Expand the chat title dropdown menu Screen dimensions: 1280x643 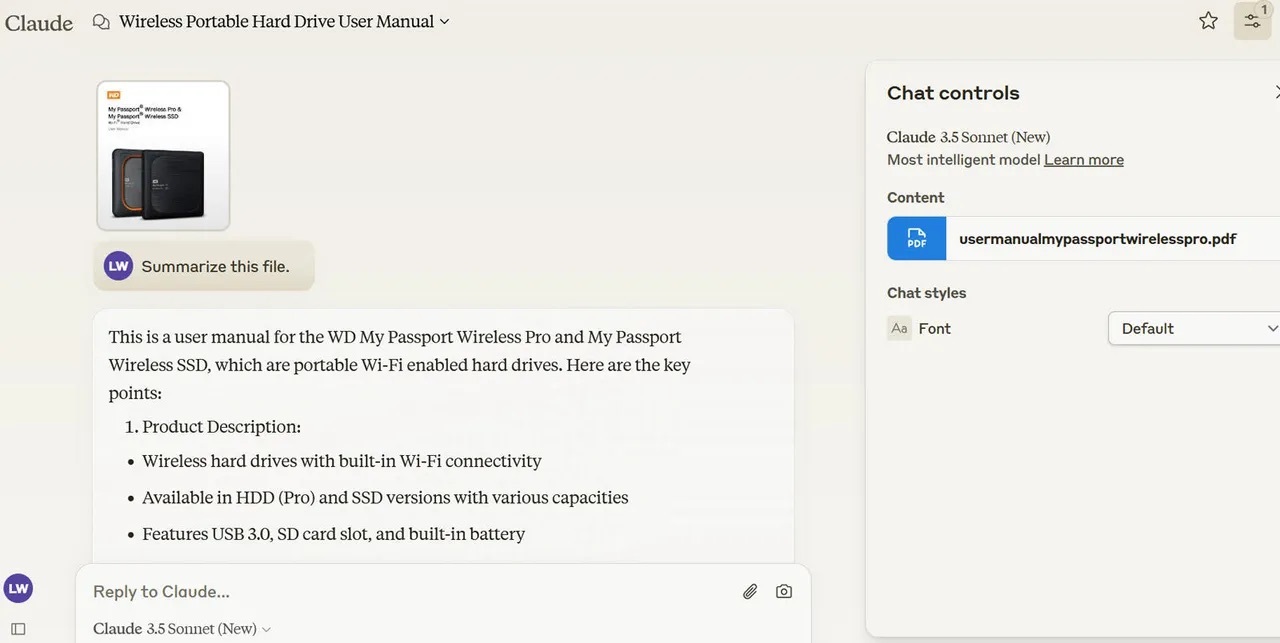pos(444,21)
